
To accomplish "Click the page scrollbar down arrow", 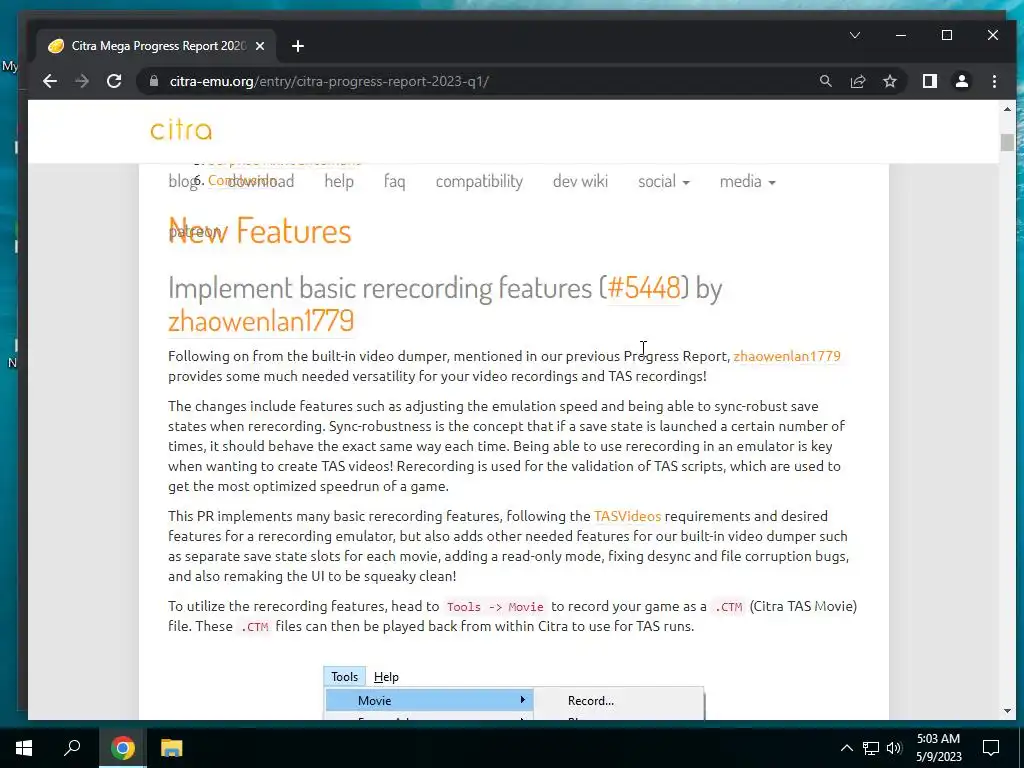I will pos(1007,711).
